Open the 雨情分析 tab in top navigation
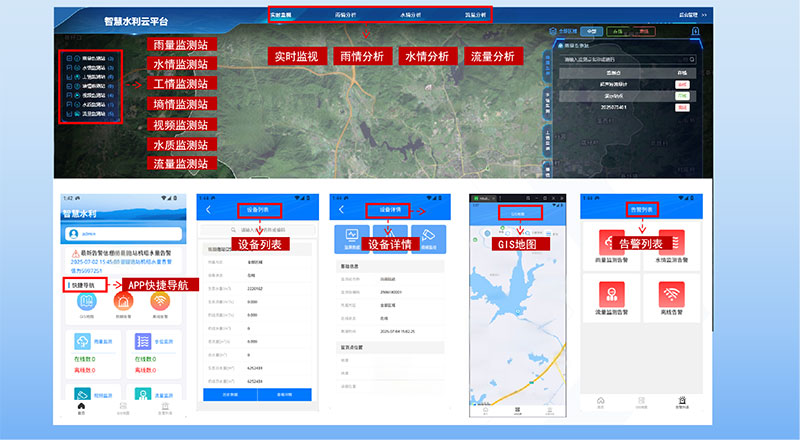Image resolution: width=800 pixels, height=440 pixels. 343,16
